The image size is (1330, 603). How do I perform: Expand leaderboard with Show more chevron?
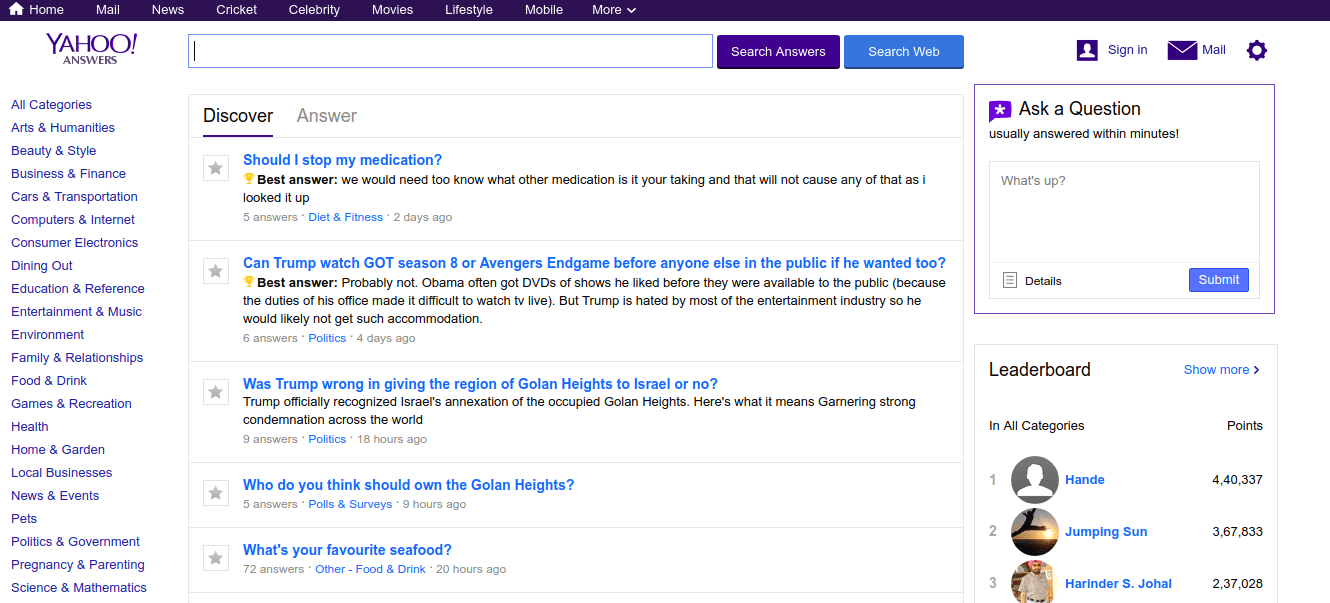(1222, 370)
